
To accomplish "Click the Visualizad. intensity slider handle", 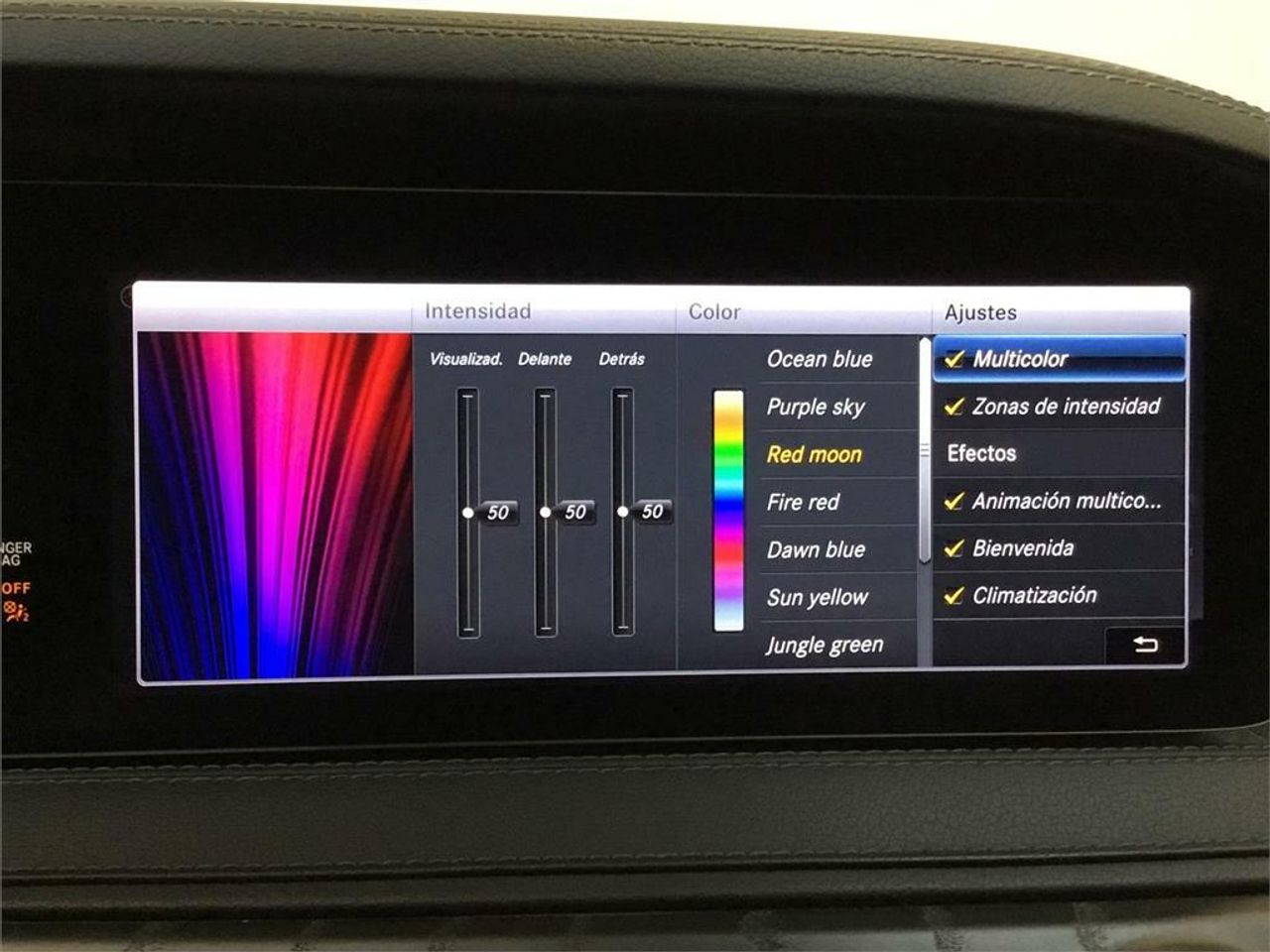I will [x=468, y=512].
